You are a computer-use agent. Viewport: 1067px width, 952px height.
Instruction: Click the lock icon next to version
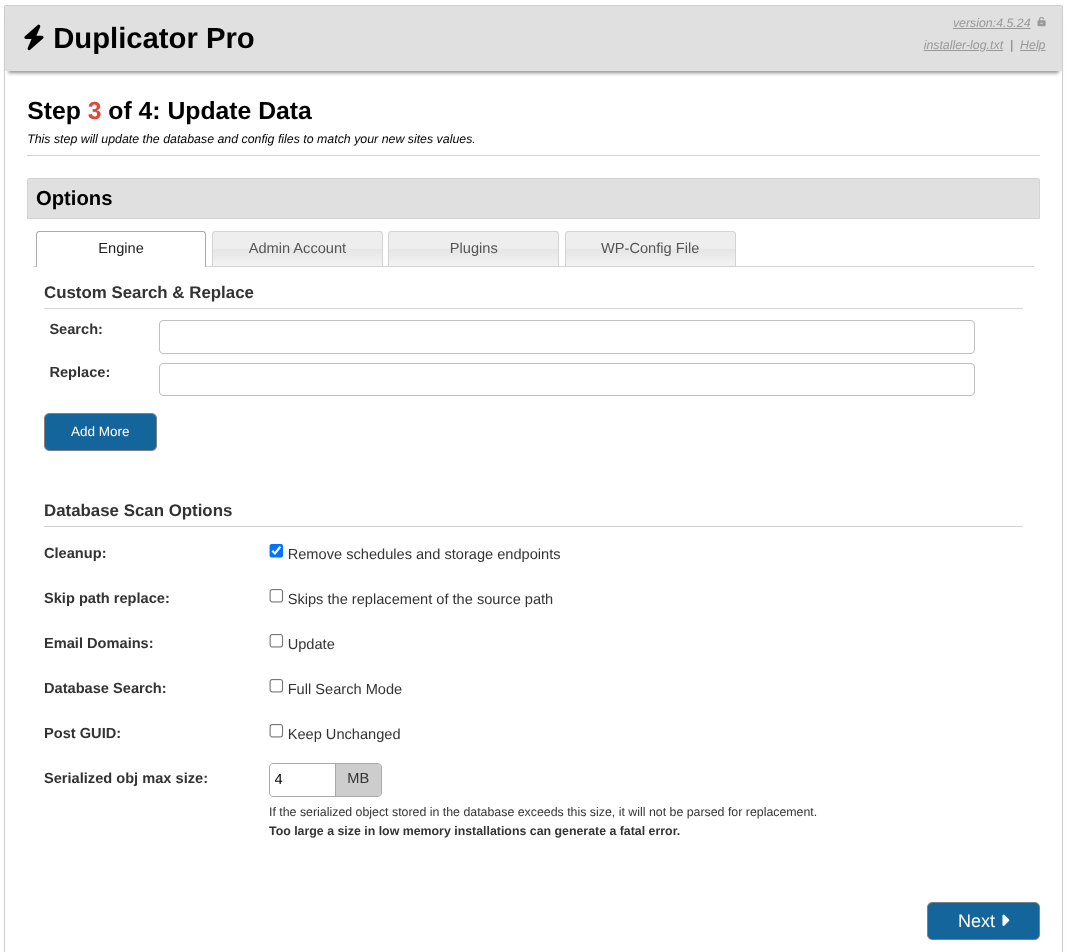pyautogui.click(x=1041, y=22)
